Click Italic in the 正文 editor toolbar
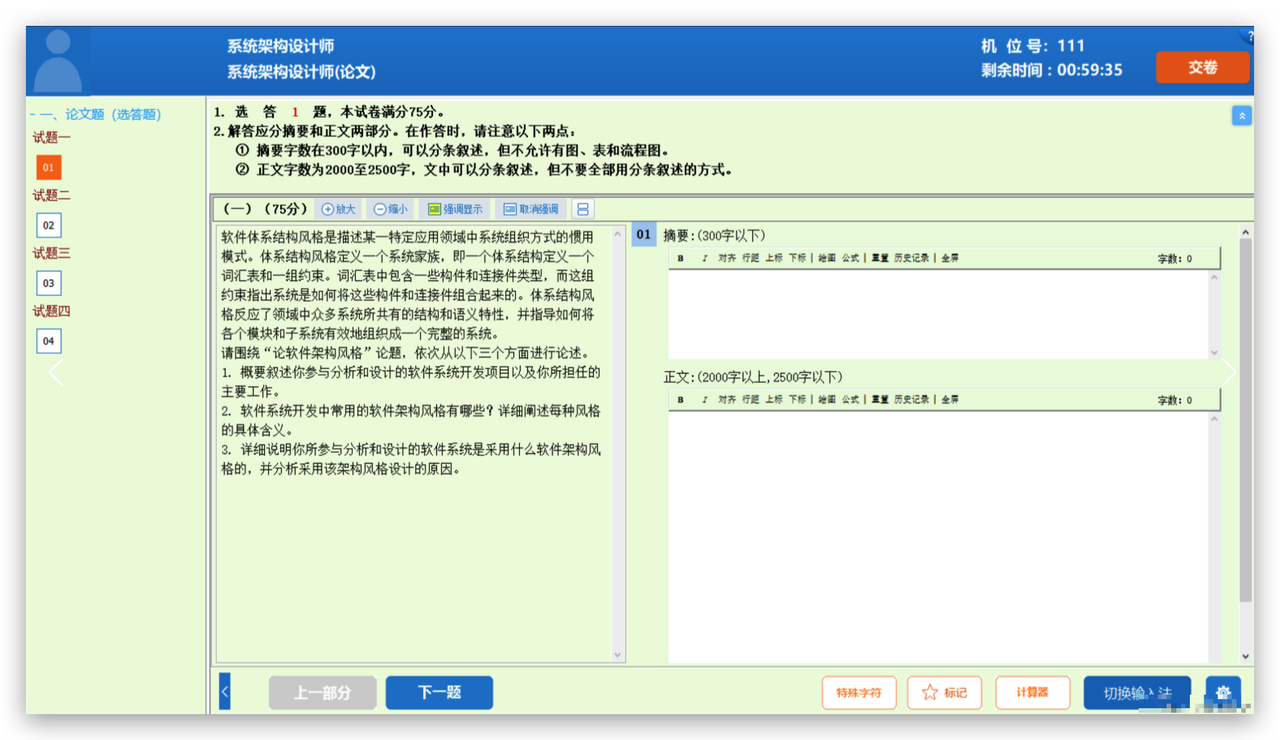Screen dimensions: 1280x740 pyautogui.click(x=704, y=399)
